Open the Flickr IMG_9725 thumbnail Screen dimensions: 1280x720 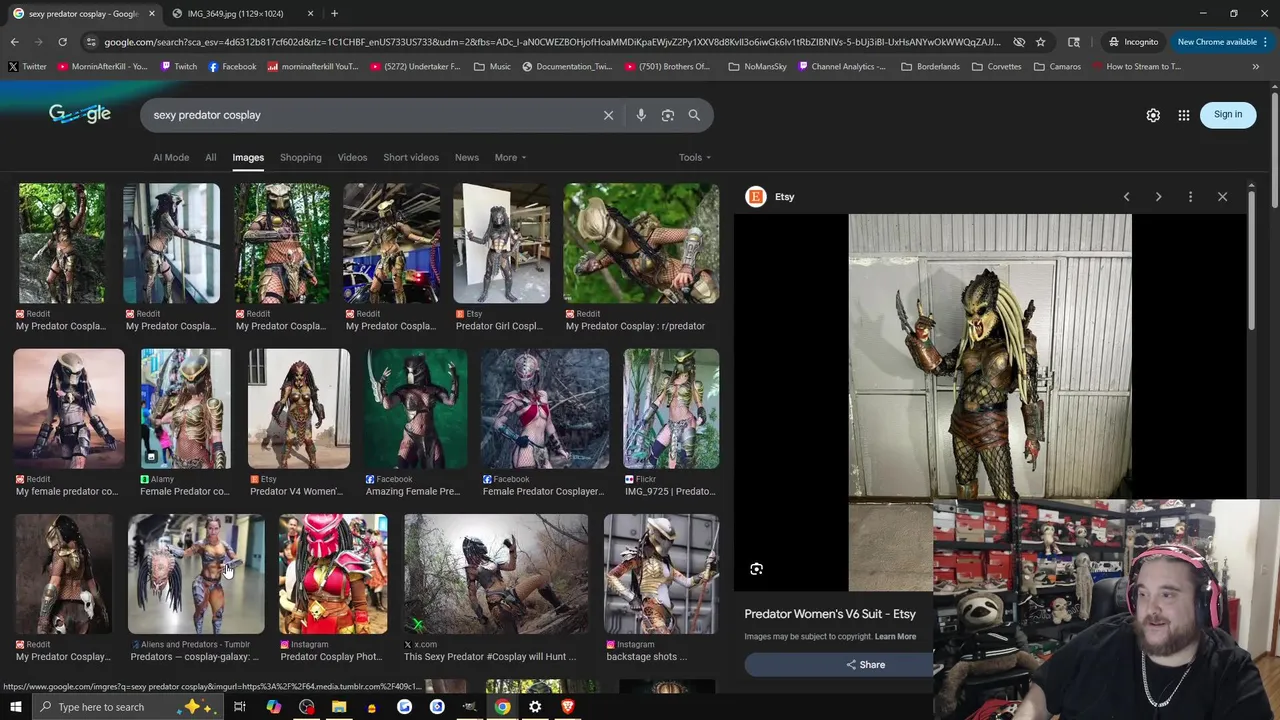pos(671,409)
